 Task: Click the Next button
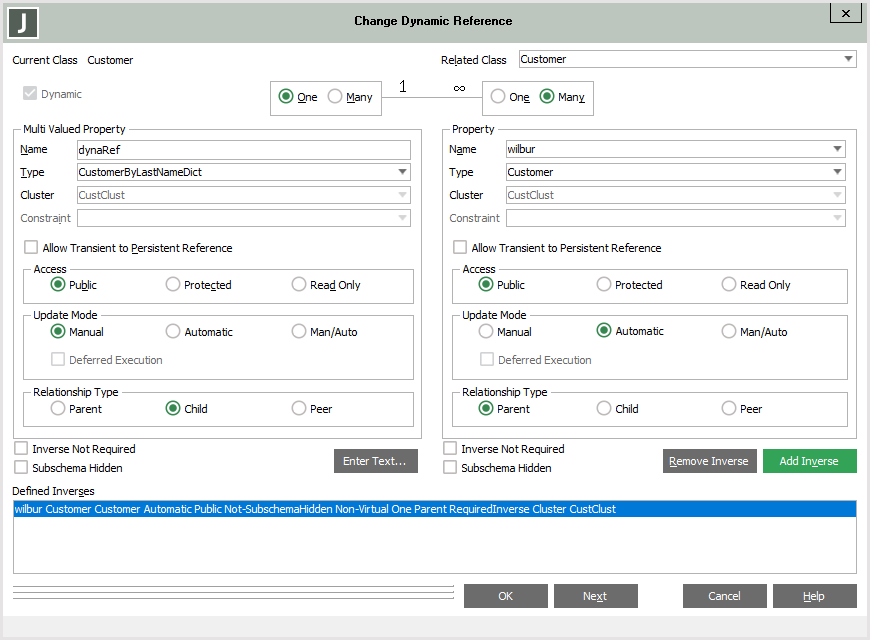coord(595,596)
